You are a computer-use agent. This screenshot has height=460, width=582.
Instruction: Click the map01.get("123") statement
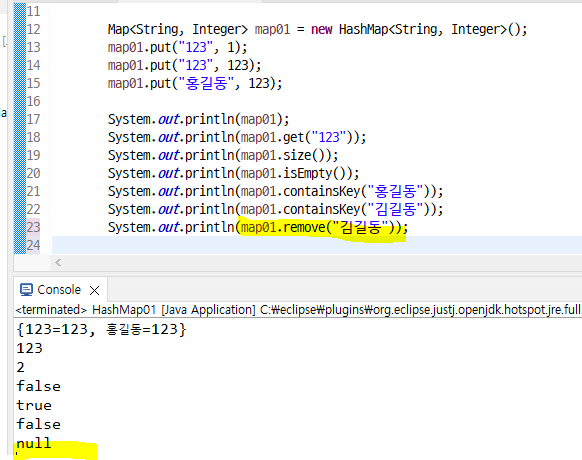point(237,137)
